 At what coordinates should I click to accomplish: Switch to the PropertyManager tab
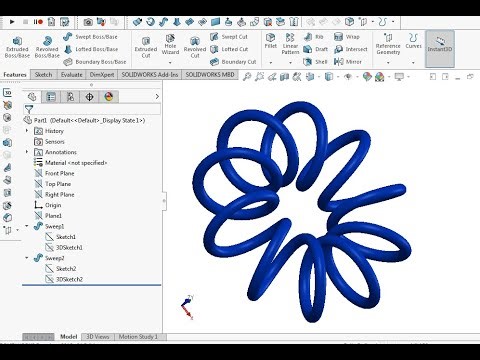(x=51, y=97)
